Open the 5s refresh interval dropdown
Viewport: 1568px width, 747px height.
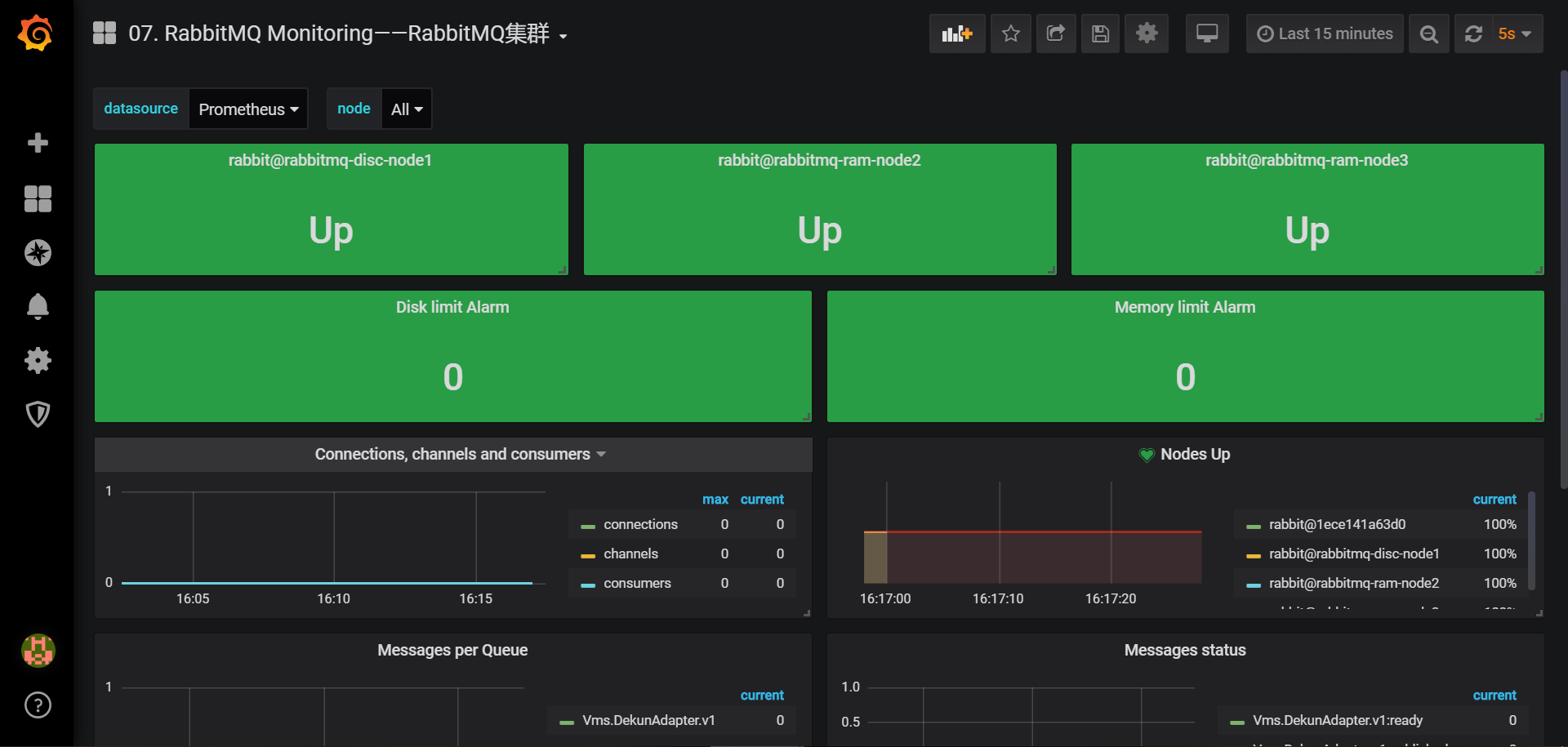1517,33
